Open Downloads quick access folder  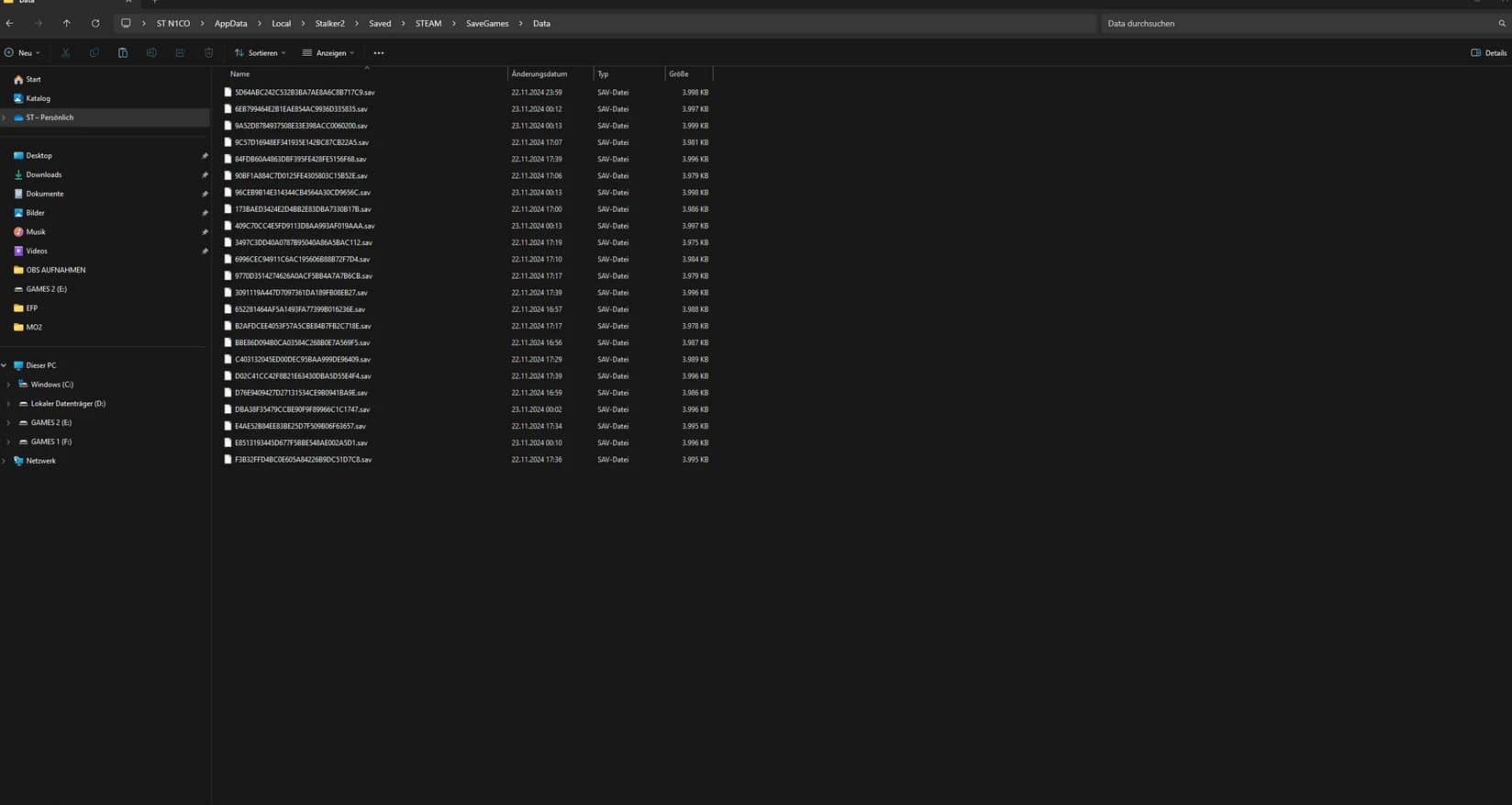coord(43,174)
